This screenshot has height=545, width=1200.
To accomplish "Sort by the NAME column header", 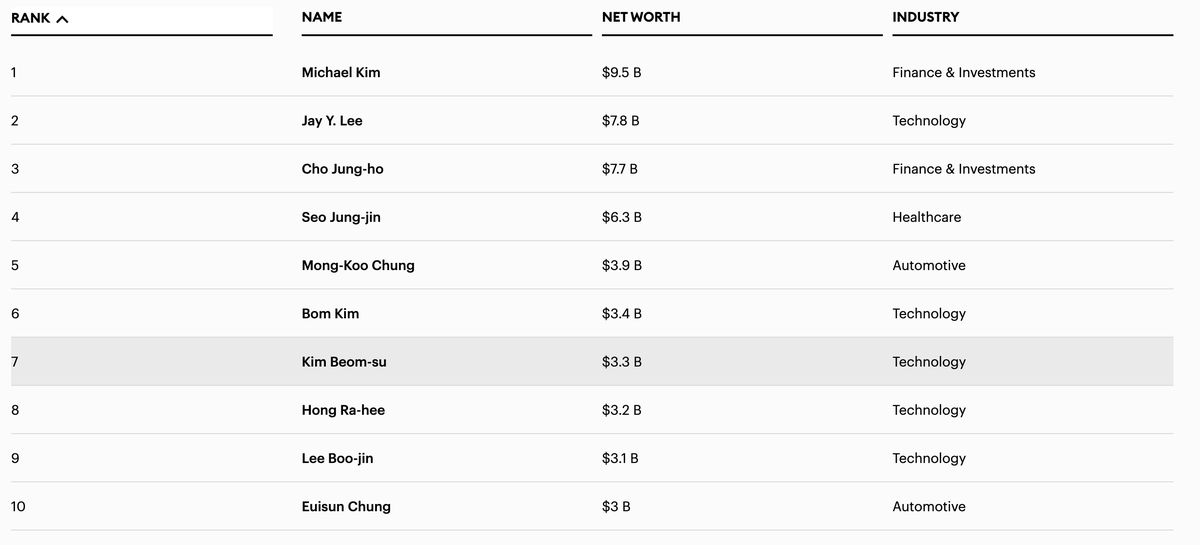I will click(x=321, y=17).
